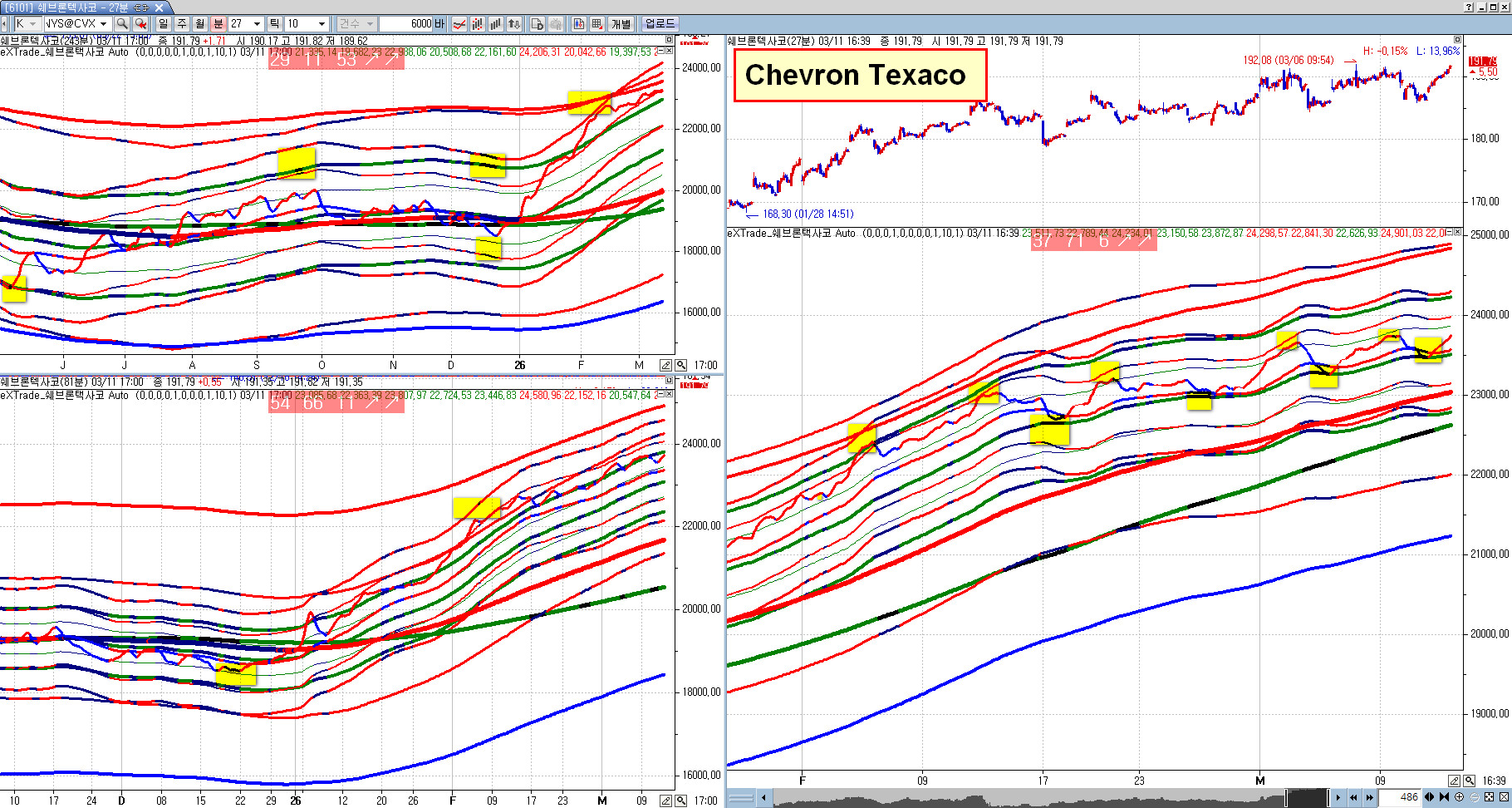Click the 개별 button
The height and width of the screenshot is (808, 1512).
point(621,24)
